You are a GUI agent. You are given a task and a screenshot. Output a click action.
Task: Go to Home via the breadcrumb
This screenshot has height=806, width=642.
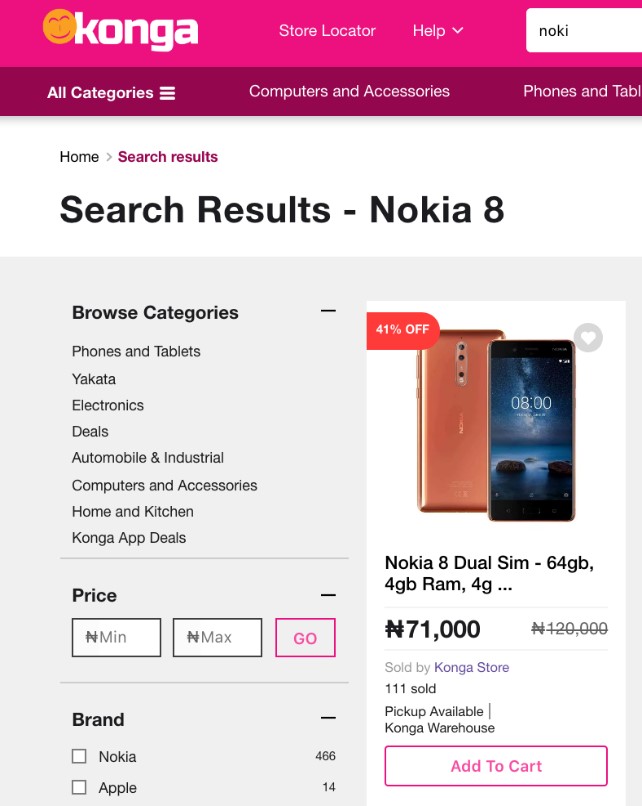79,157
